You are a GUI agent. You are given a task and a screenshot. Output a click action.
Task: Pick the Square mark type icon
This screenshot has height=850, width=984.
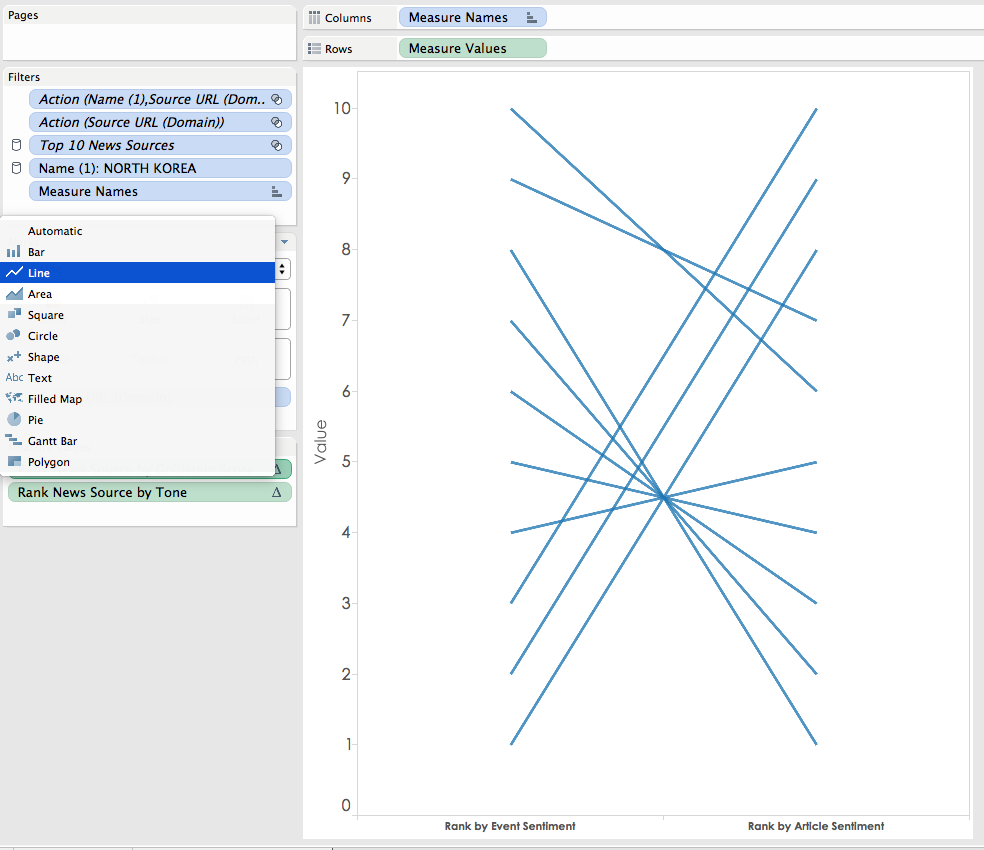click(14, 315)
